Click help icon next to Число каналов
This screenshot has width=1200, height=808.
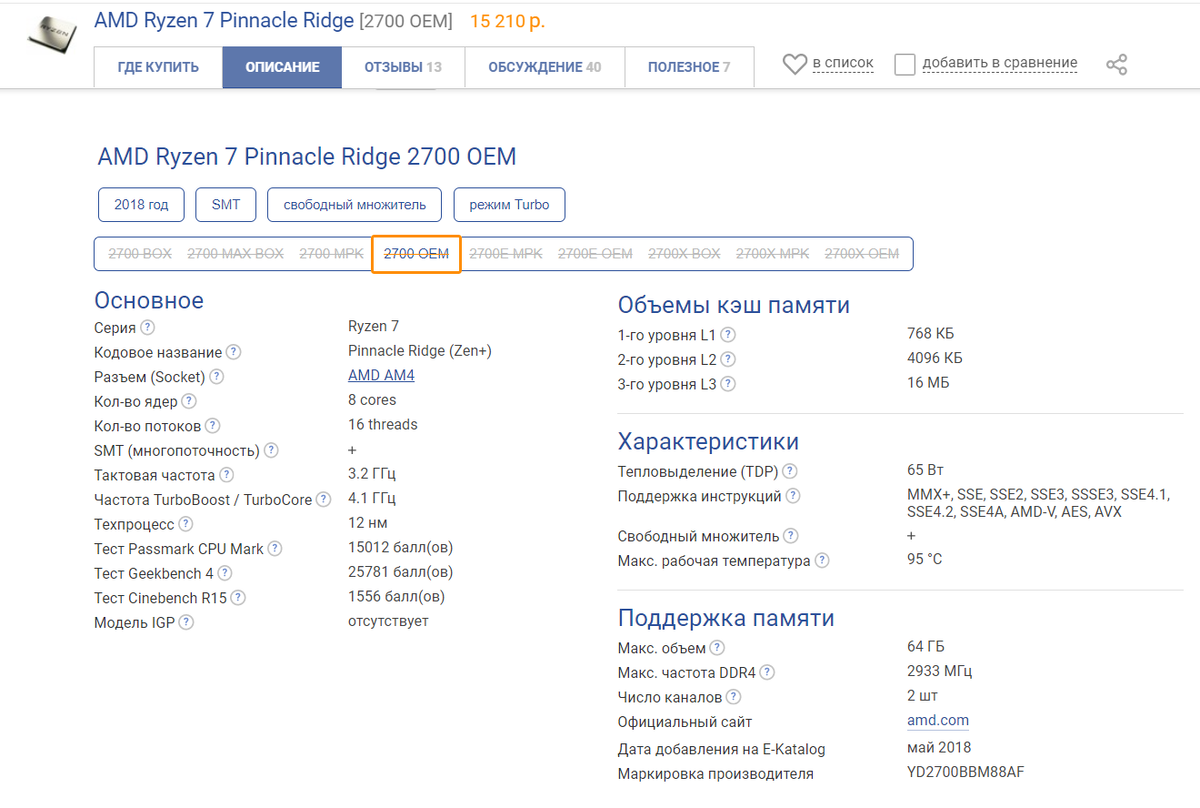point(734,697)
